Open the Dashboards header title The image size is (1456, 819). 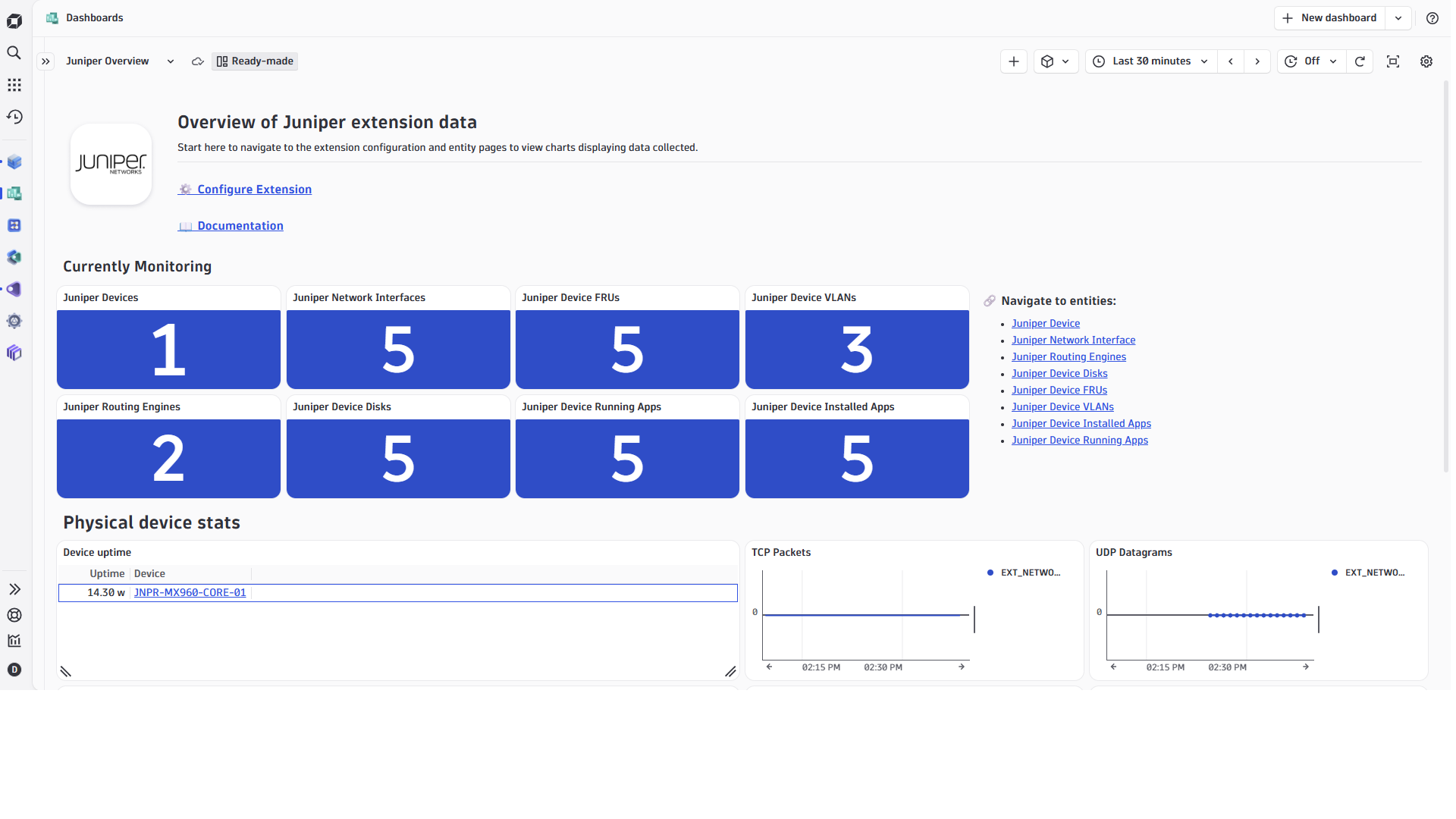(94, 18)
